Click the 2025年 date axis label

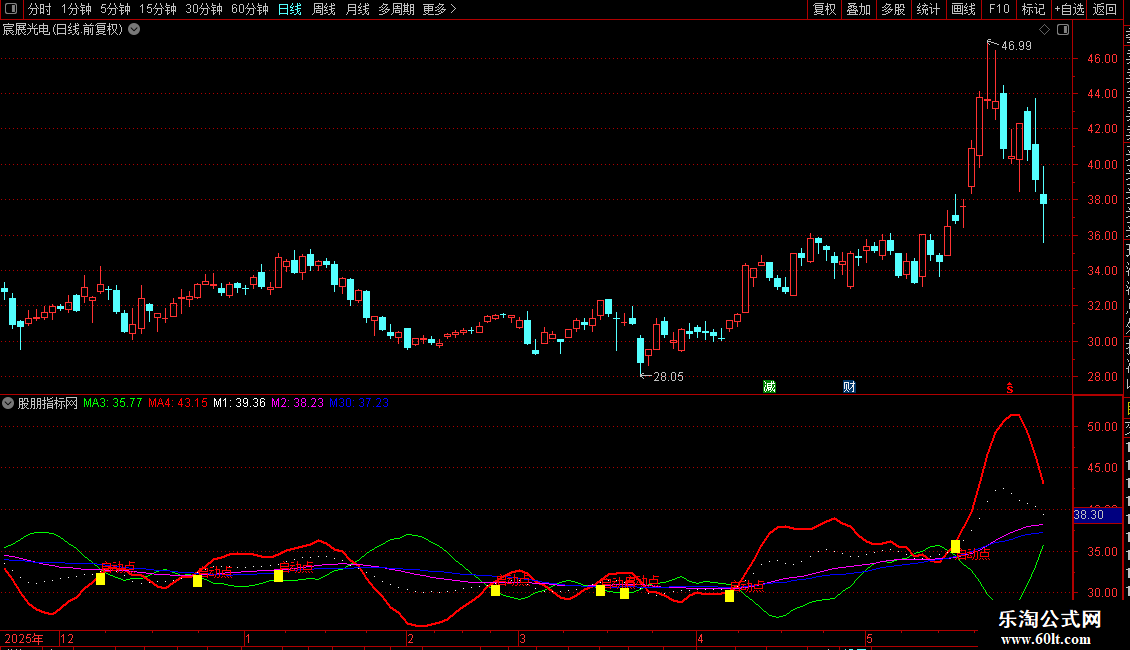pos(24,639)
